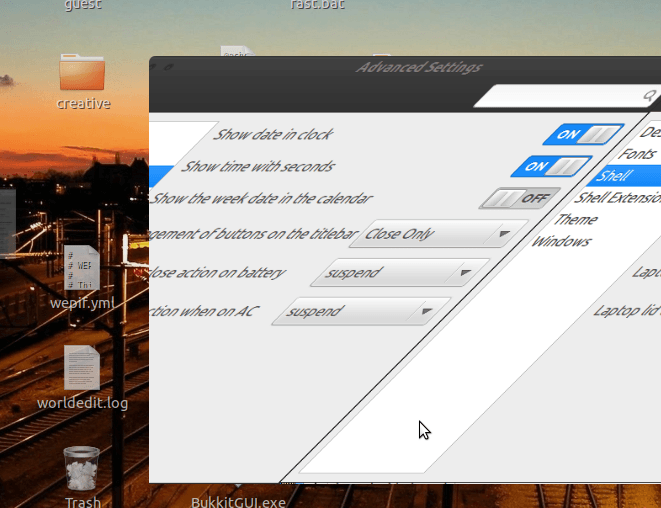The height and width of the screenshot is (508, 661).
Task: Select the wepif.yml file icon
Action: pyautogui.click(x=82, y=268)
